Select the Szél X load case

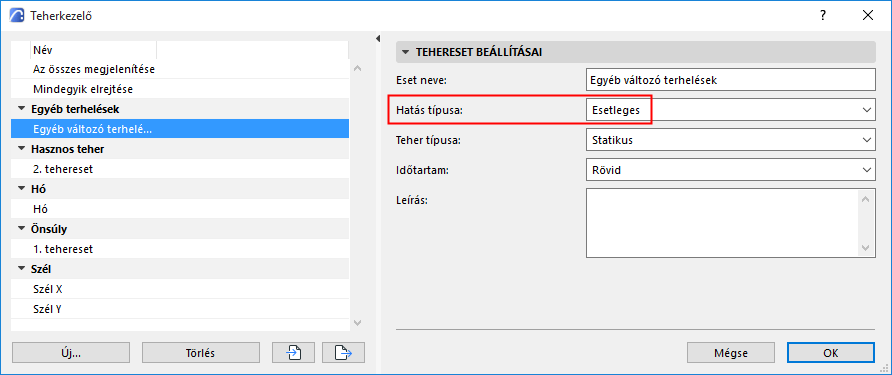[x=180, y=289]
